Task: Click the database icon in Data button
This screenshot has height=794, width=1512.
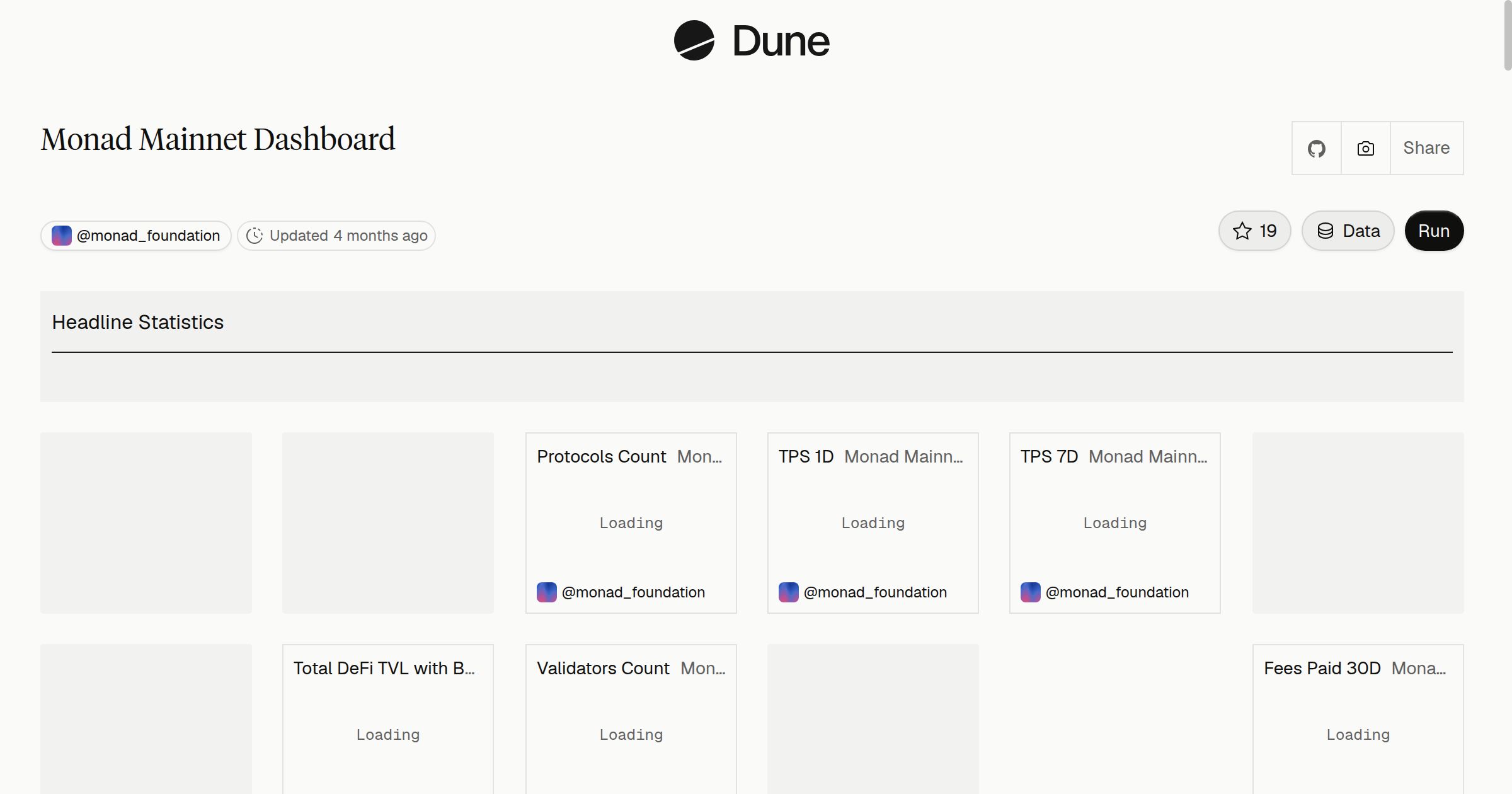Action: 1326,231
